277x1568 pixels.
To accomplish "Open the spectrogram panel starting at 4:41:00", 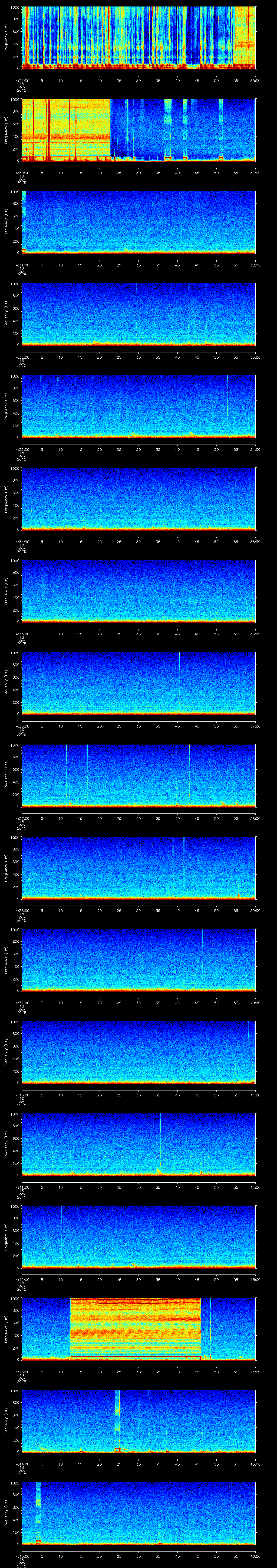I will [138, 1145].
